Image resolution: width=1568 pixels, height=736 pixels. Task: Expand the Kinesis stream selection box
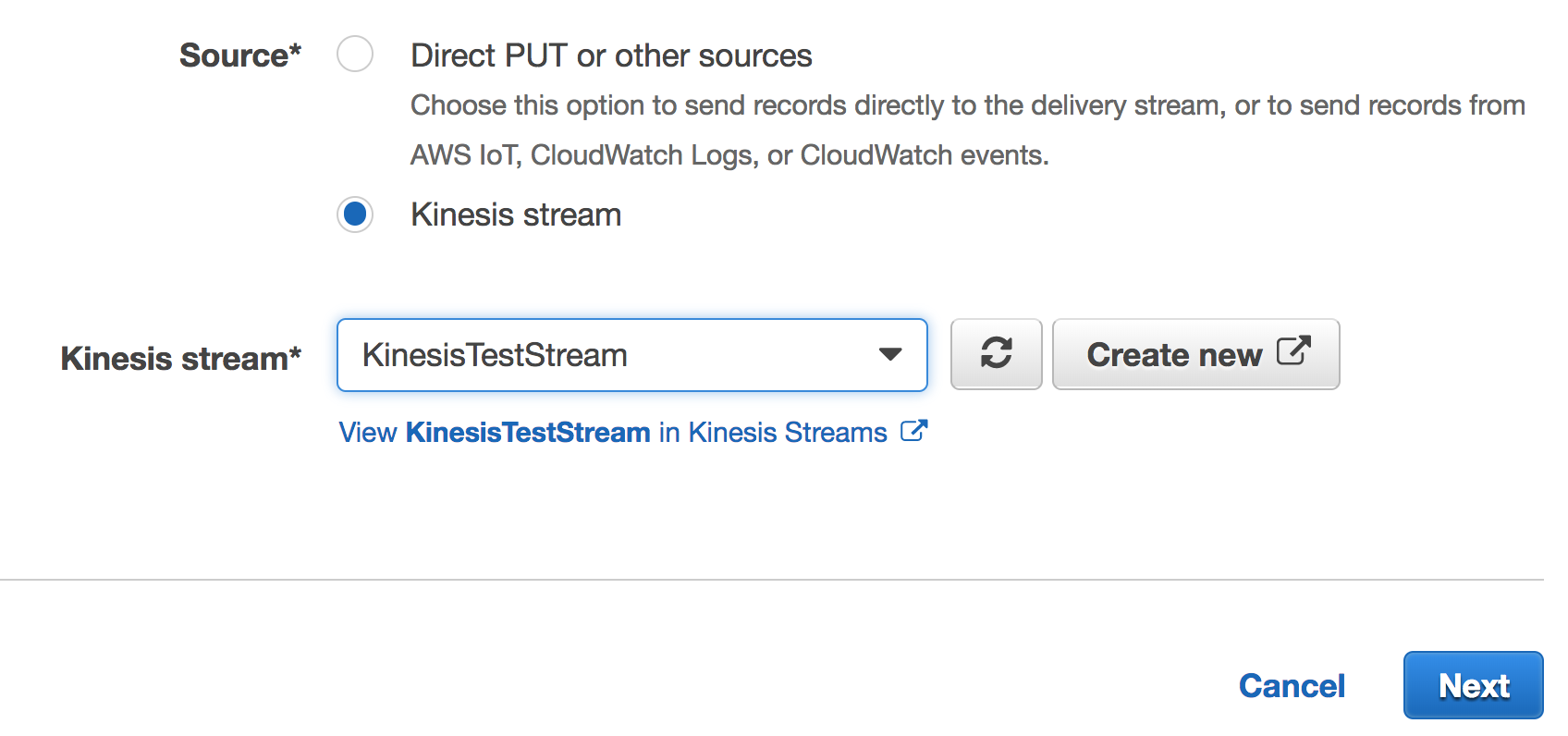632,355
